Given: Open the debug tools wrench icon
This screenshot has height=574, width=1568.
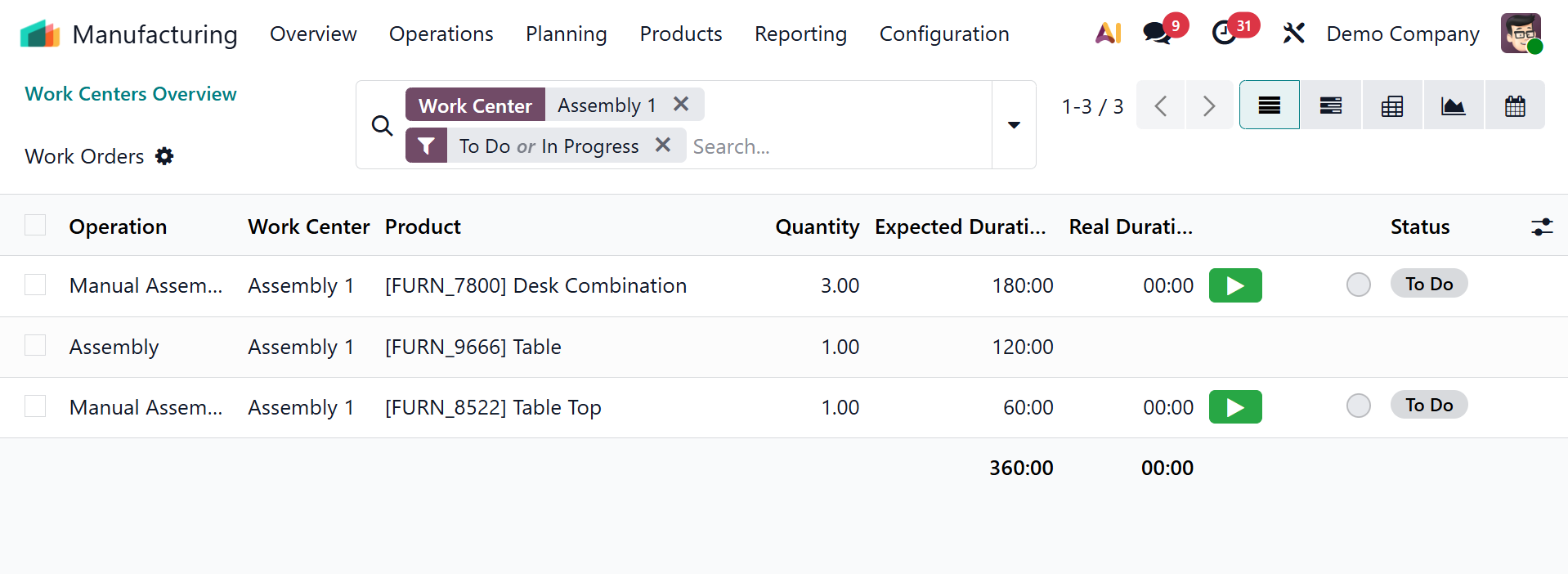Looking at the screenshot, I should pyautogui.click(x=1293, y=34).
